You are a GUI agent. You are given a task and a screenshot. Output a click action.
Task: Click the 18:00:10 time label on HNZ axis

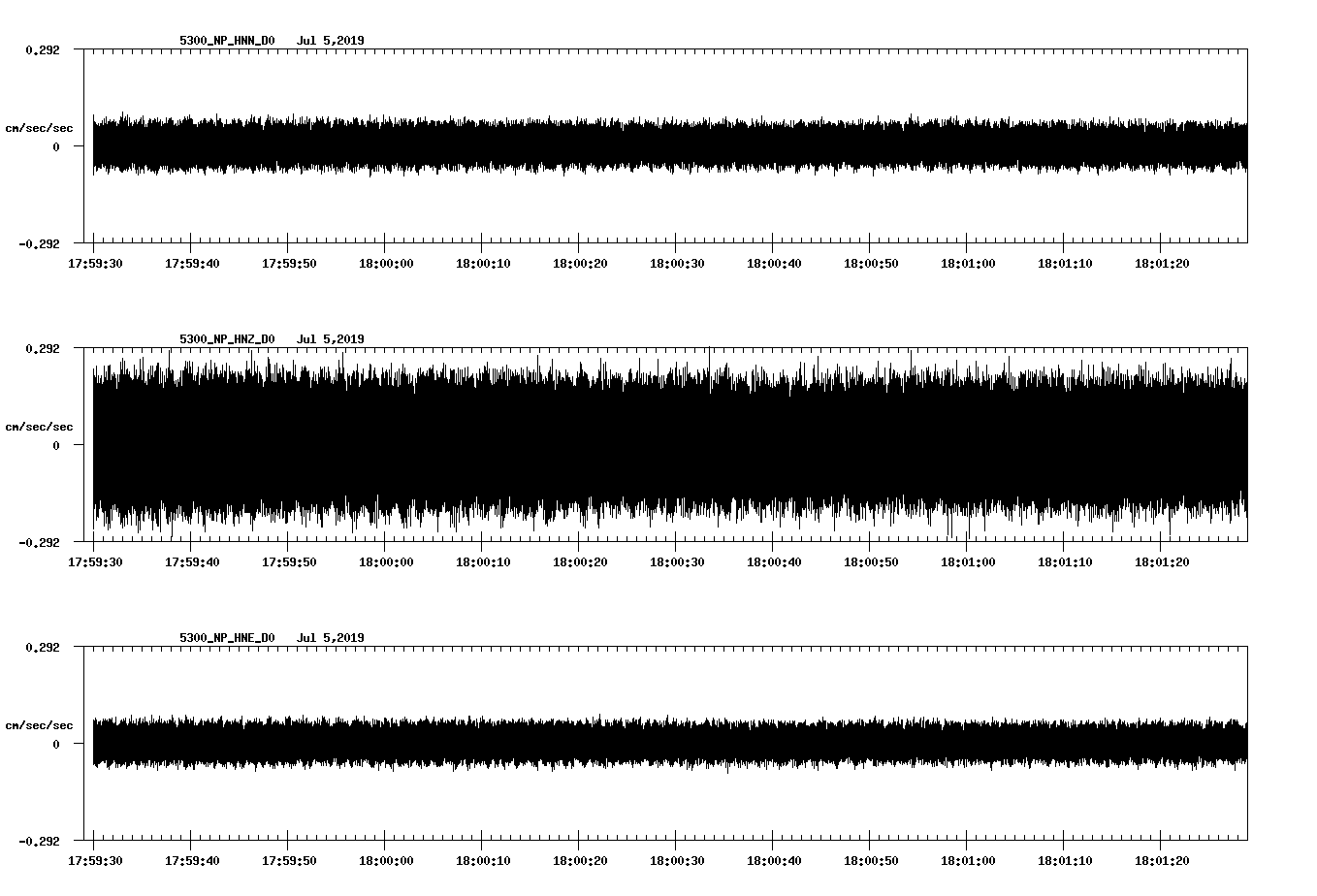click(483, 562)
